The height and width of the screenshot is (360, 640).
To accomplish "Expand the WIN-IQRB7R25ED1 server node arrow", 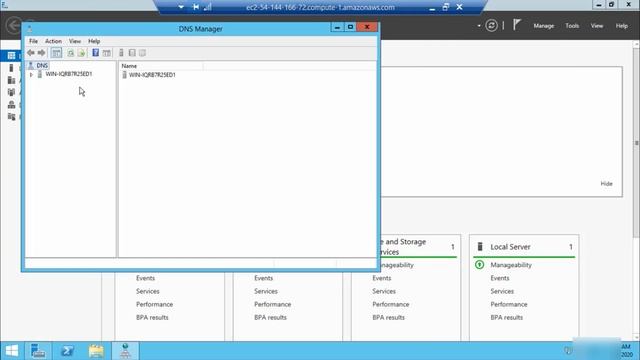I will click(x=31, y=74).
